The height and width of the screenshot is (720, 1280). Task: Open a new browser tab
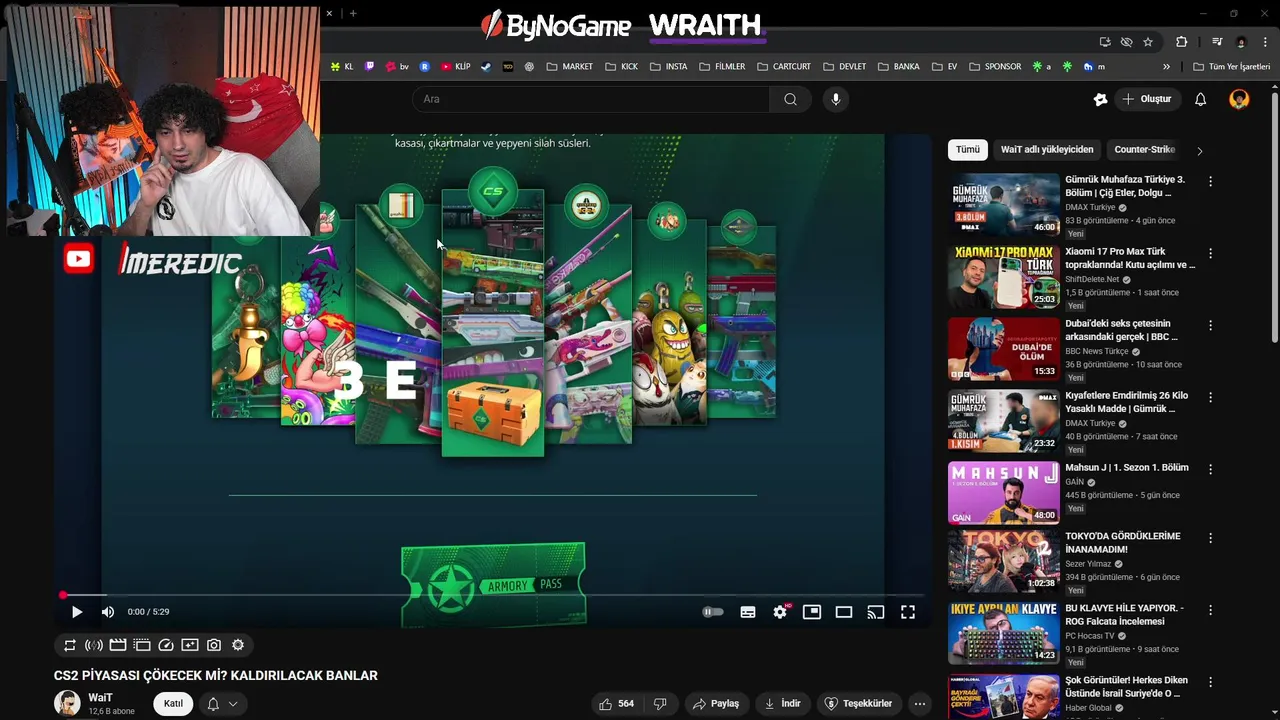tap(353, 14)
